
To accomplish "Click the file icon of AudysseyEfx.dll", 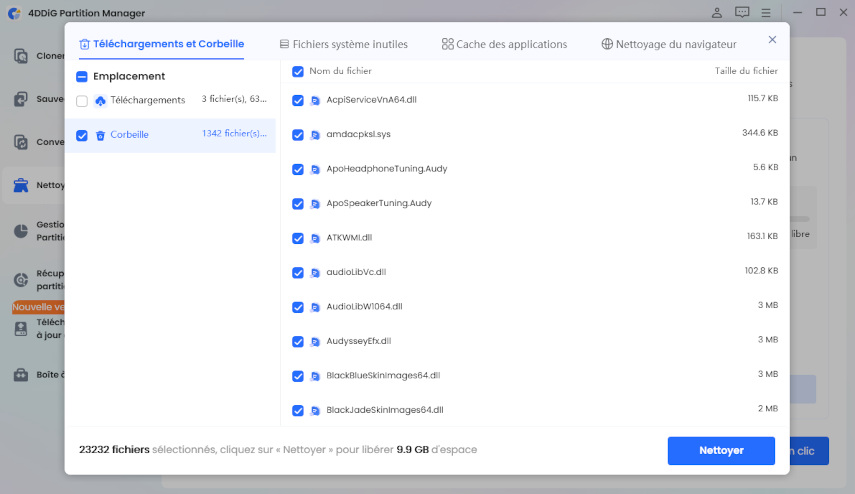I will click(315, 341).
